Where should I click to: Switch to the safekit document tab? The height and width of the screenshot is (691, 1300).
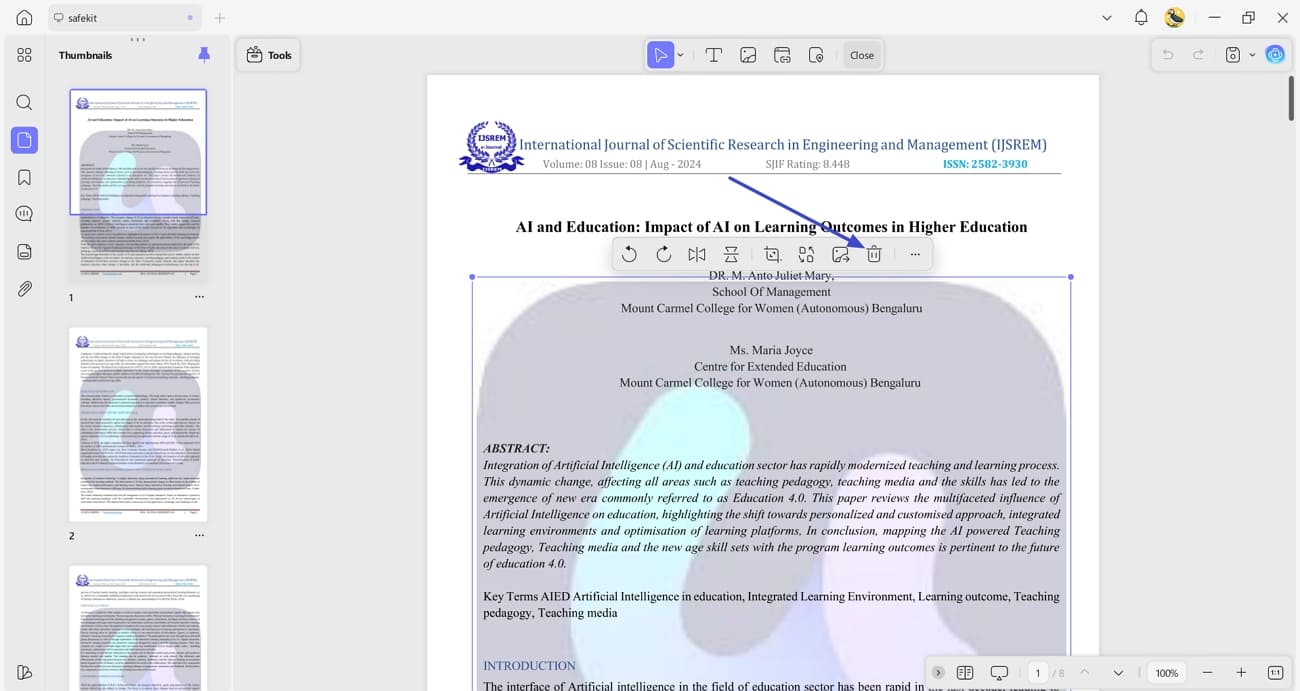pos(124,18)
